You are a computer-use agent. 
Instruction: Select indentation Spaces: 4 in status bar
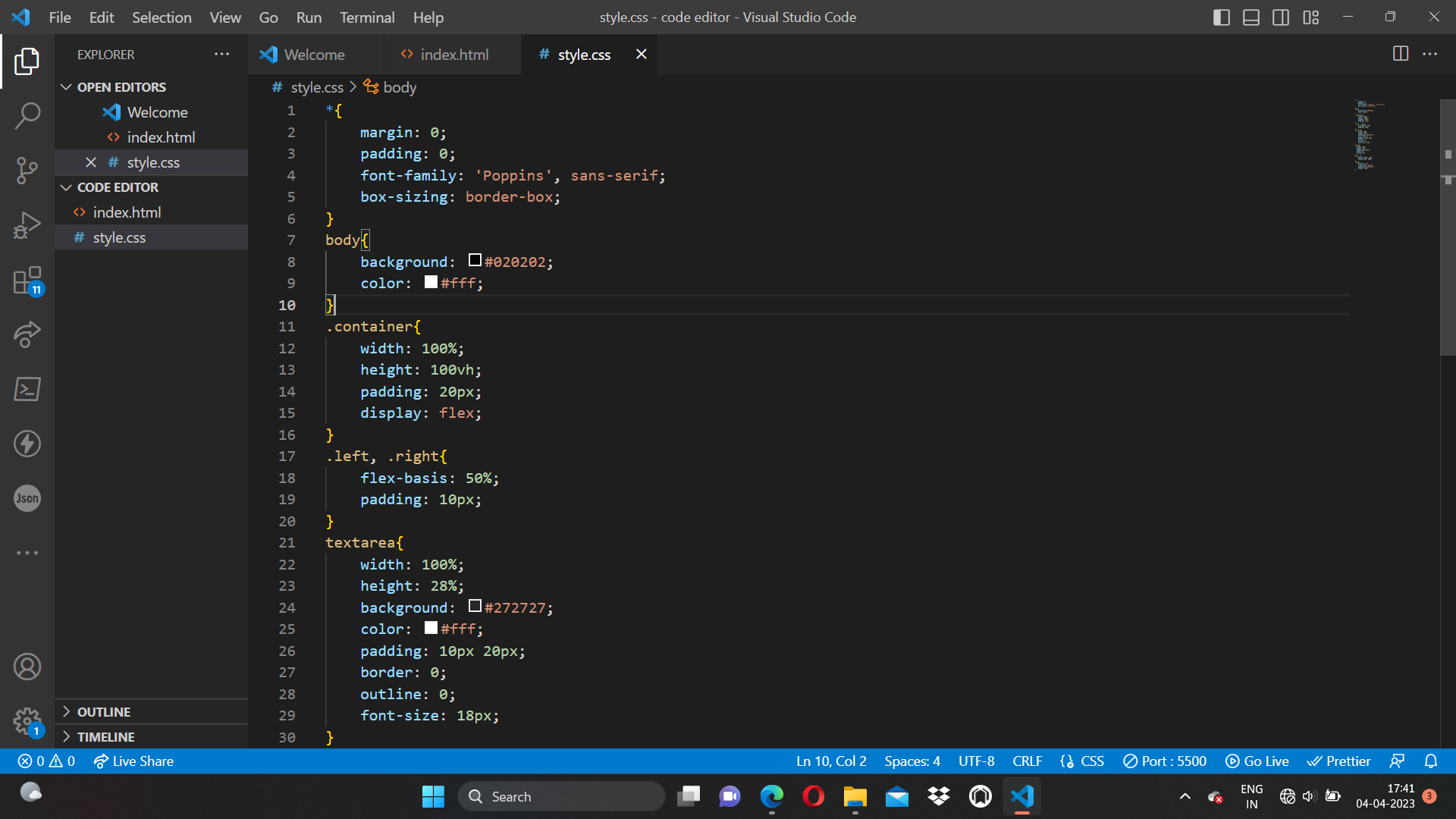tap(912, 761)
